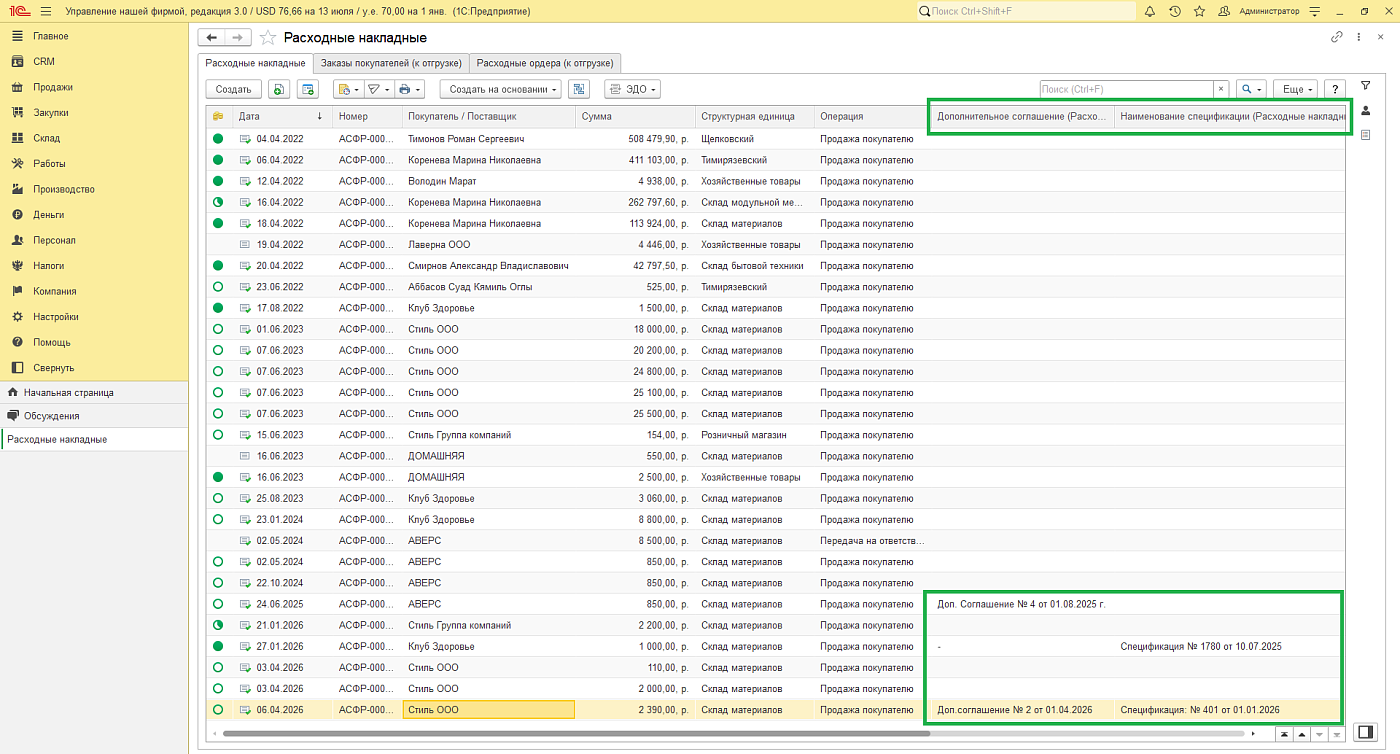The width and height of the screenshot is (1400, 754).
Task: Click the Структурная единица column header
Action: [x=754, y=116]
